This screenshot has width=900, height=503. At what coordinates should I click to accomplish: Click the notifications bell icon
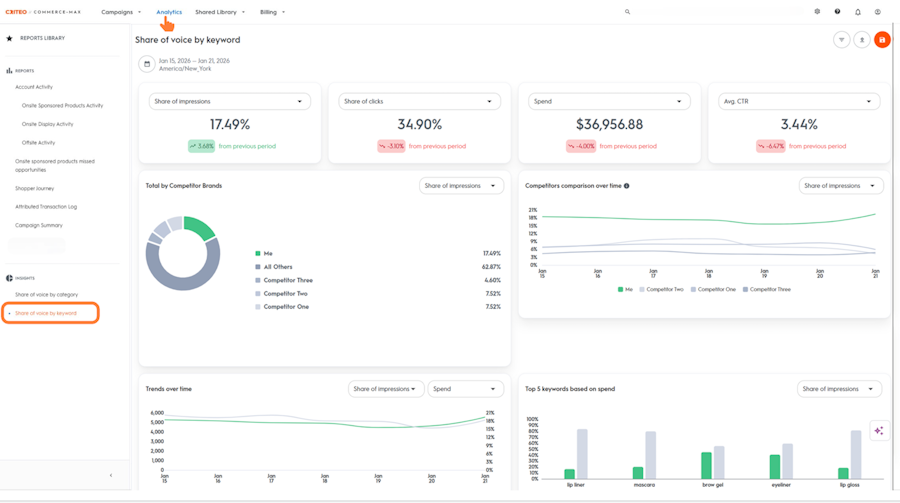(x=858, y=11)
